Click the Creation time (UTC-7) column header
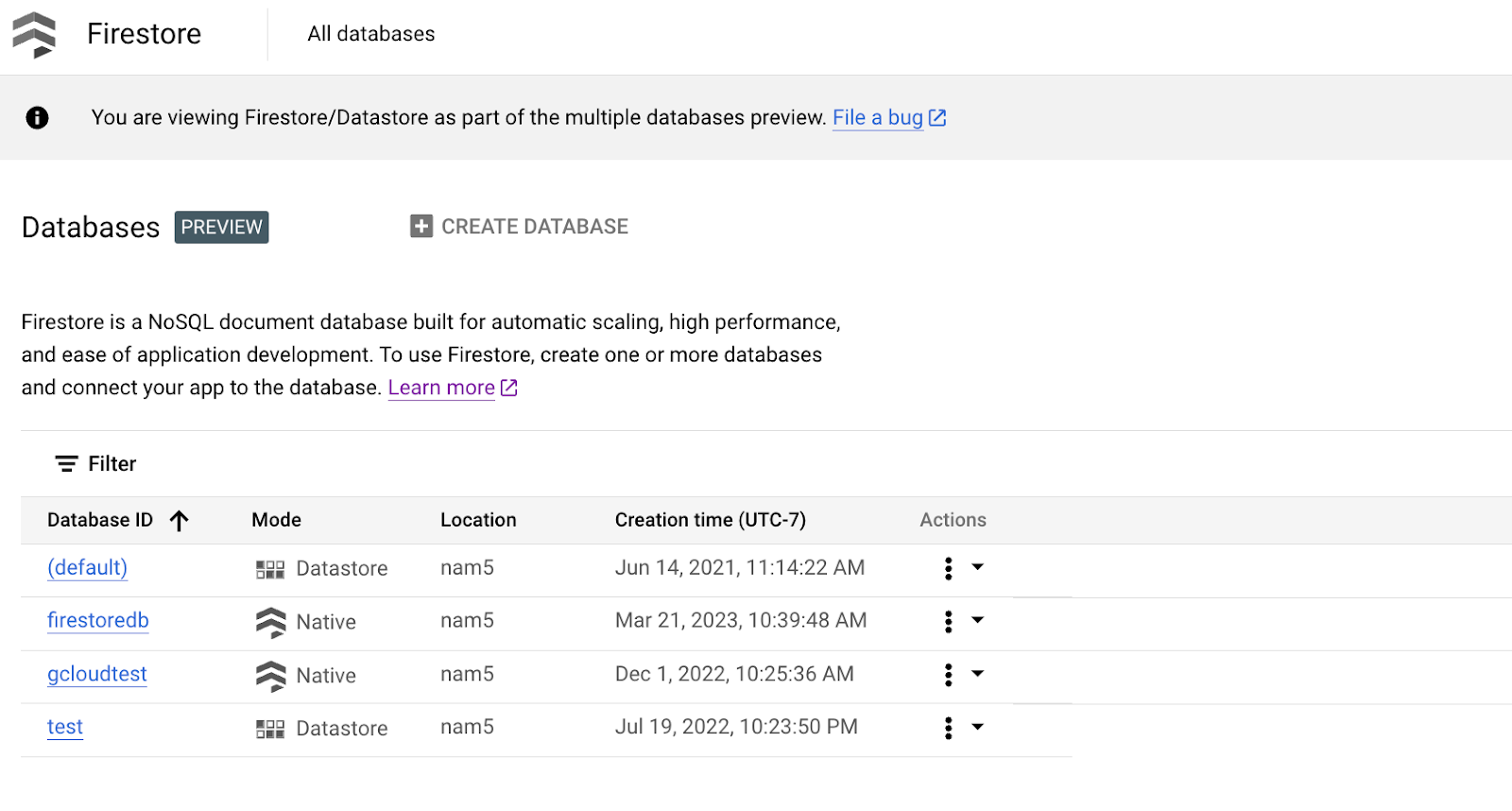1512x811 pixels. [x=711, y=520]
